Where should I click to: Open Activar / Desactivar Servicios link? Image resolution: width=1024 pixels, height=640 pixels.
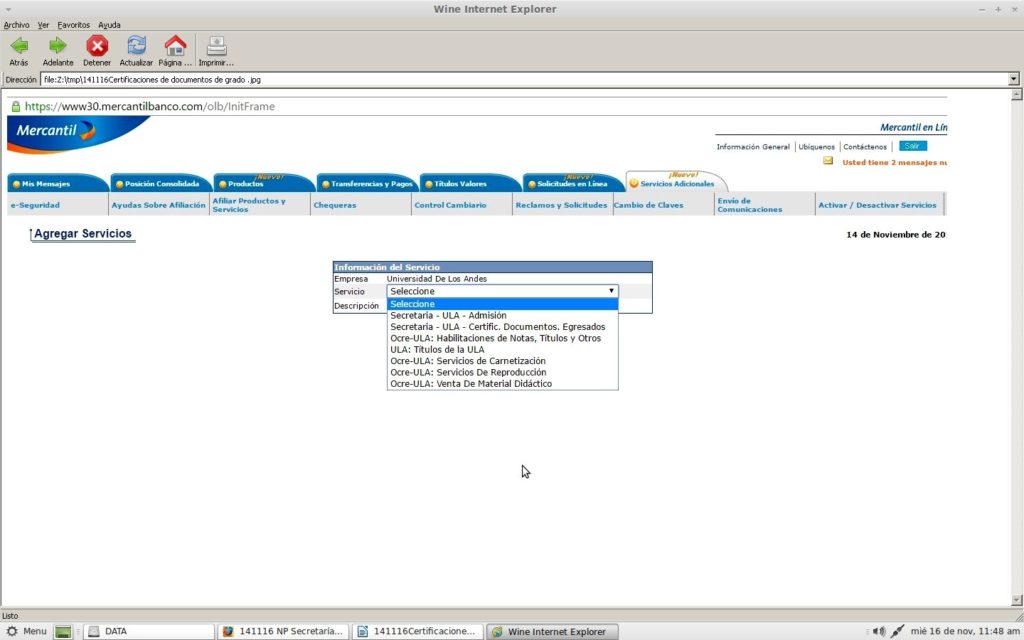pyautogui.click(x=878, y=205)
